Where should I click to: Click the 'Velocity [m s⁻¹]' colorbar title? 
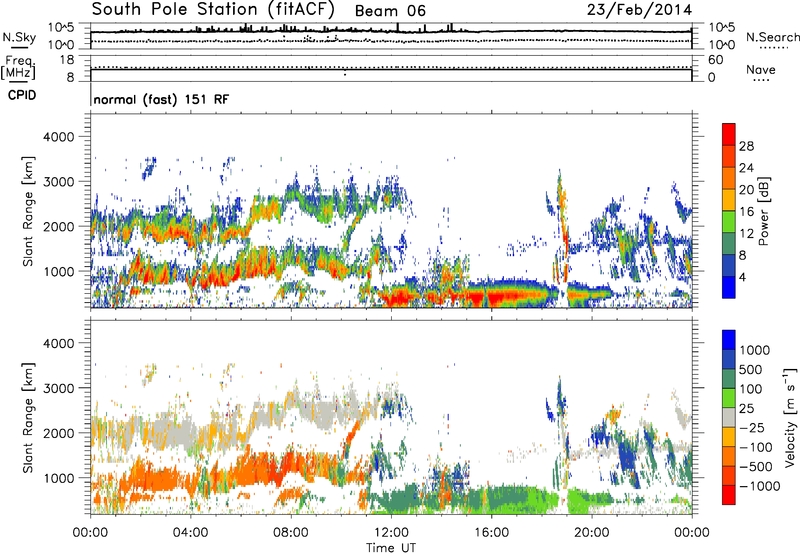(x=791, y=417)
